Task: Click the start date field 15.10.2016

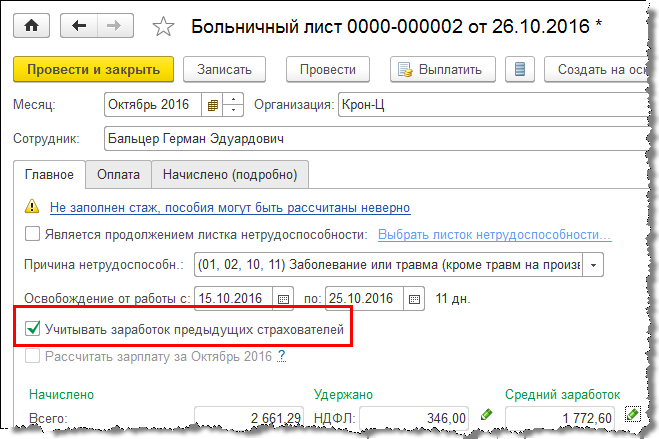Action: pos(234,299)
